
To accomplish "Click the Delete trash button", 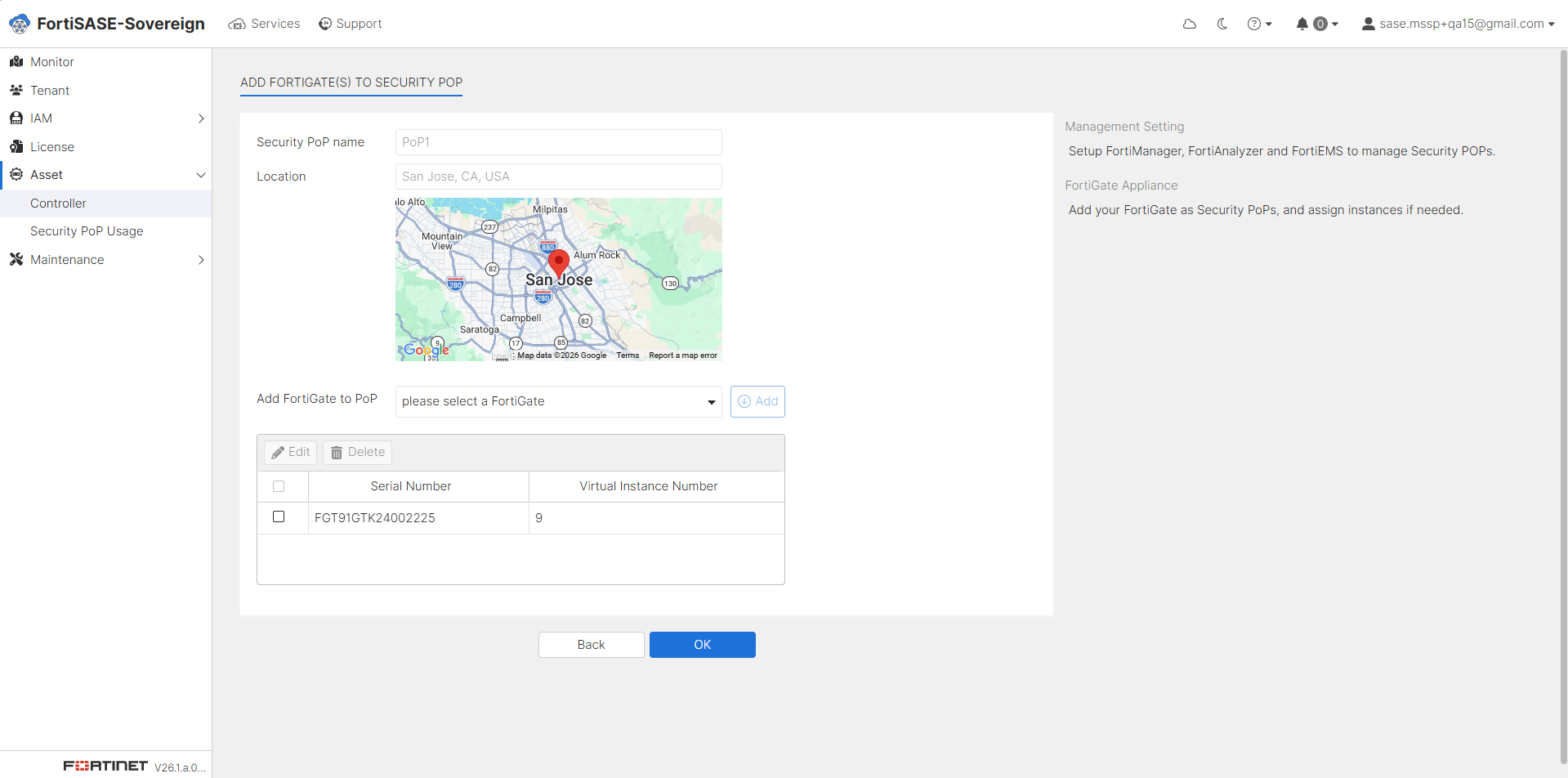I will tap(357, 452).
